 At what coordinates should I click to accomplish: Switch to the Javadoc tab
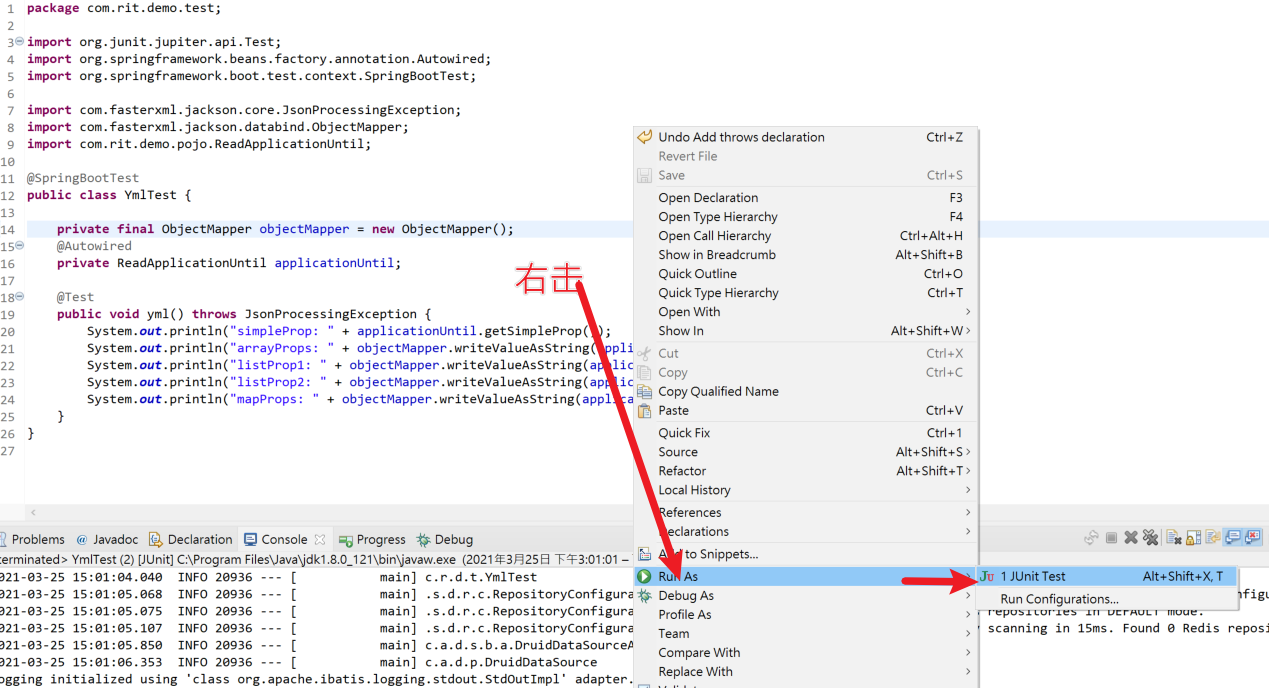click(x=107, y=539)
